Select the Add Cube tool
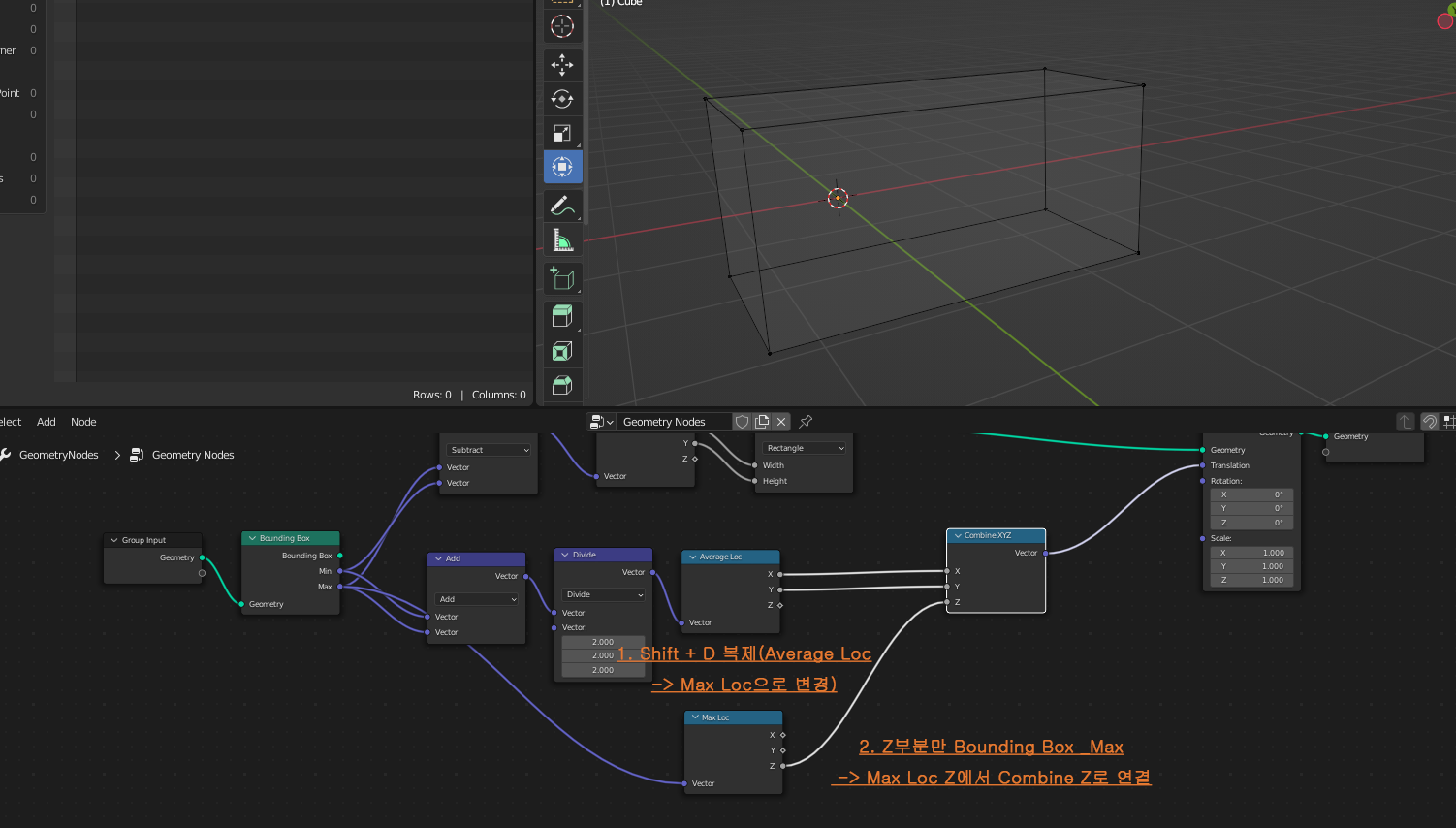The height and width of the screenshot is (828, 1456). click(562, 278)
